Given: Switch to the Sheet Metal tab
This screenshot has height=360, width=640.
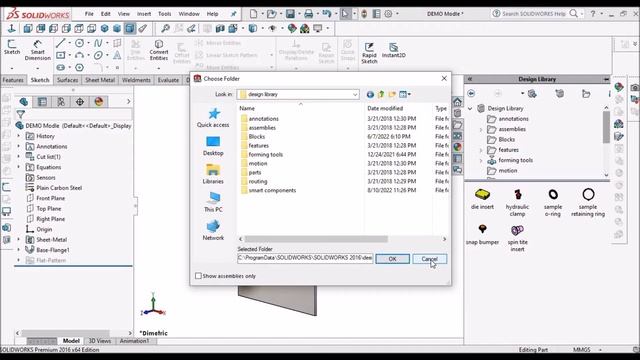Looking at the screenshot, I should (x=100, y=80).
